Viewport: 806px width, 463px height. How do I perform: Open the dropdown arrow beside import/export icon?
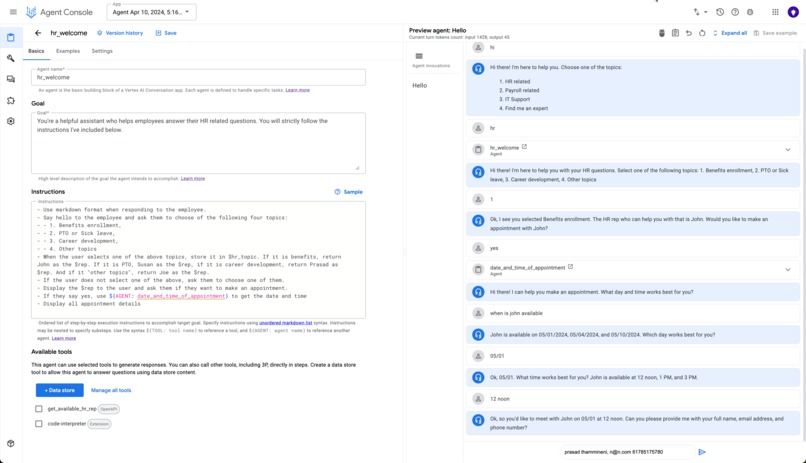point(706,12)
